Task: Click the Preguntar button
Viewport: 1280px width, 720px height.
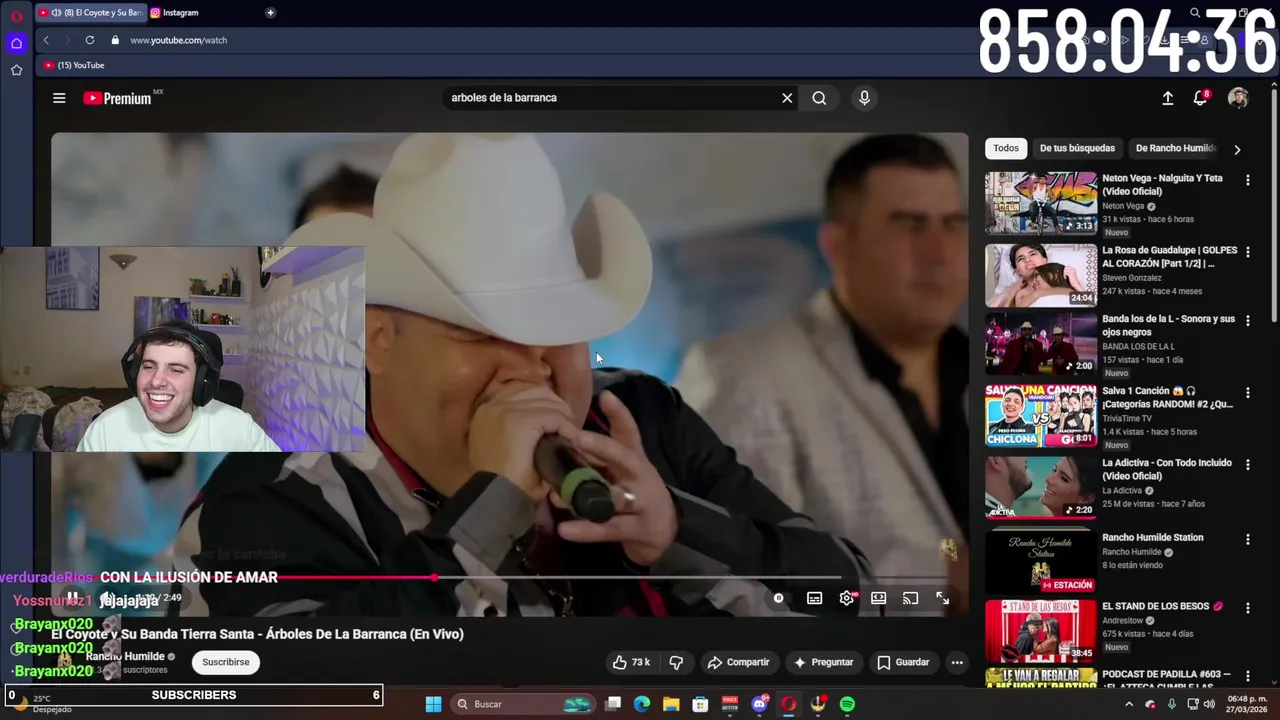Action: [x=823, y=662]
